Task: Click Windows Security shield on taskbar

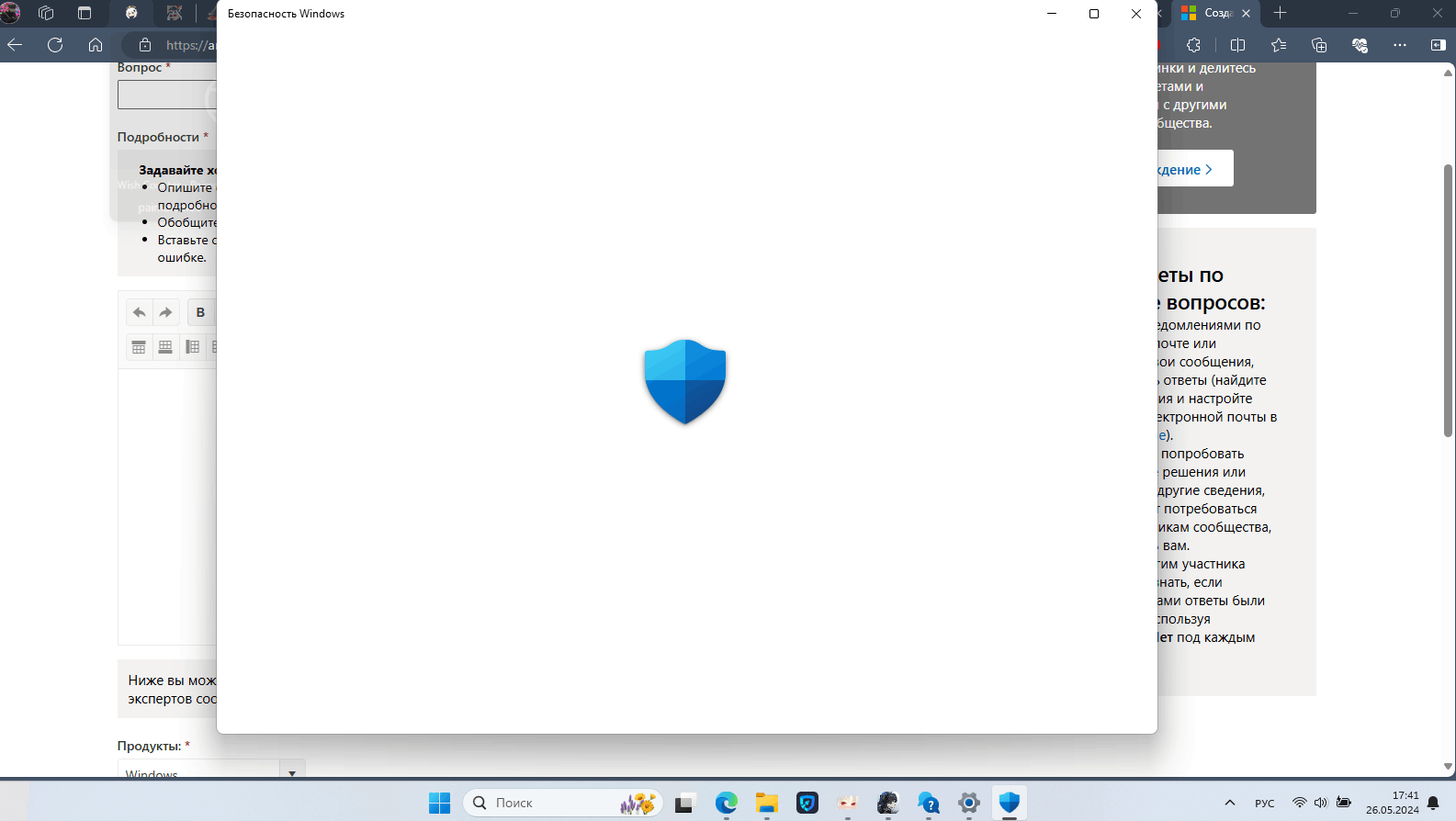Action: pos(1010,803)
